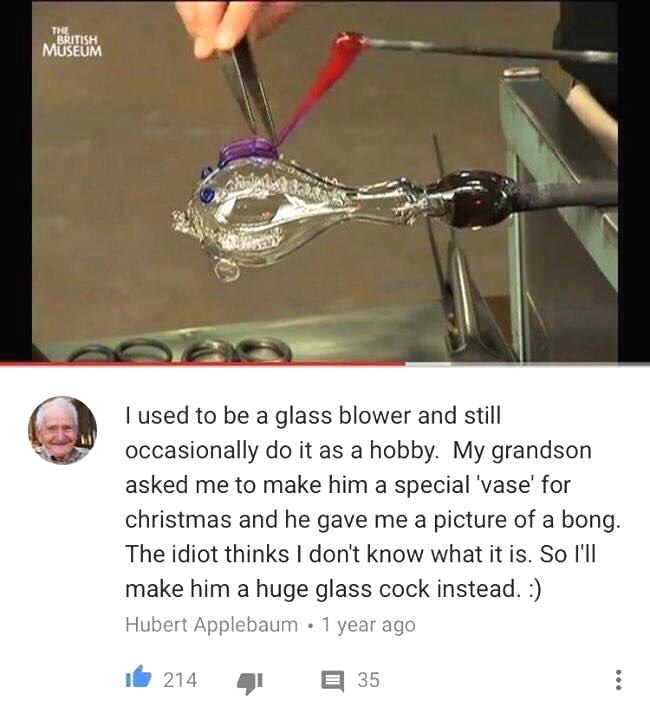650x720 pixels.
Task: Open the three-dot more options menu
Action: pos(618,680)
